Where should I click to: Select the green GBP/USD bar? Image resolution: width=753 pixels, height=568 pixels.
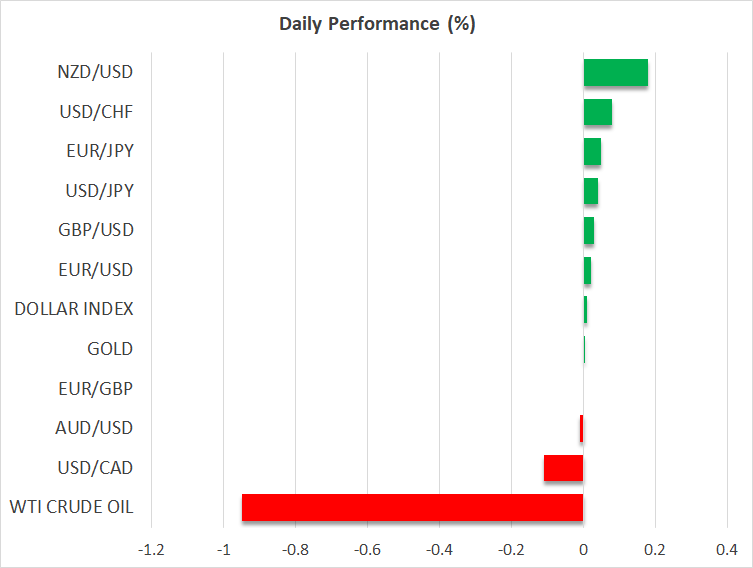click(588, 230)
